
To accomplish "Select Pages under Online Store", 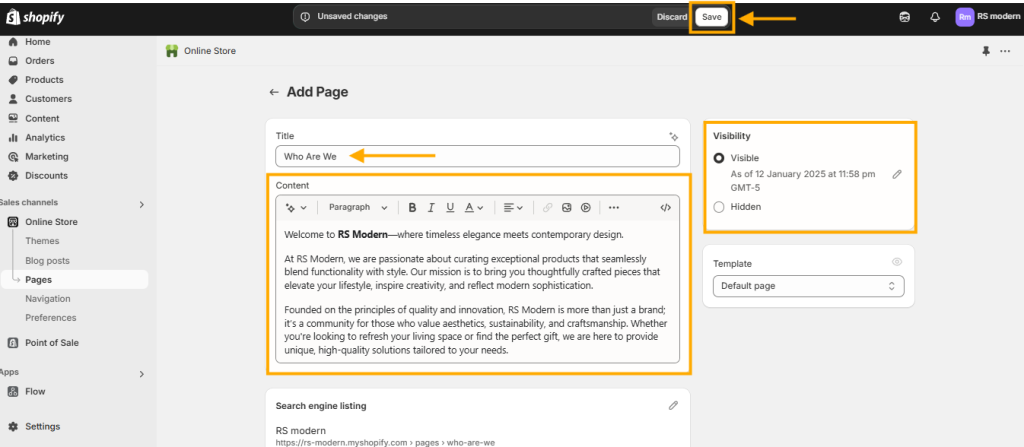I will [x=74, y=280].
